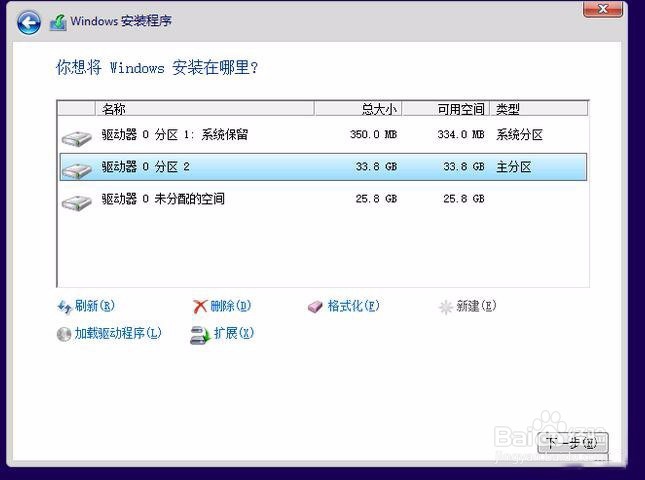The height and width of the screenshot is (480, 645).
Task: Create new partition via 新建(E) link
Action: 476,306
